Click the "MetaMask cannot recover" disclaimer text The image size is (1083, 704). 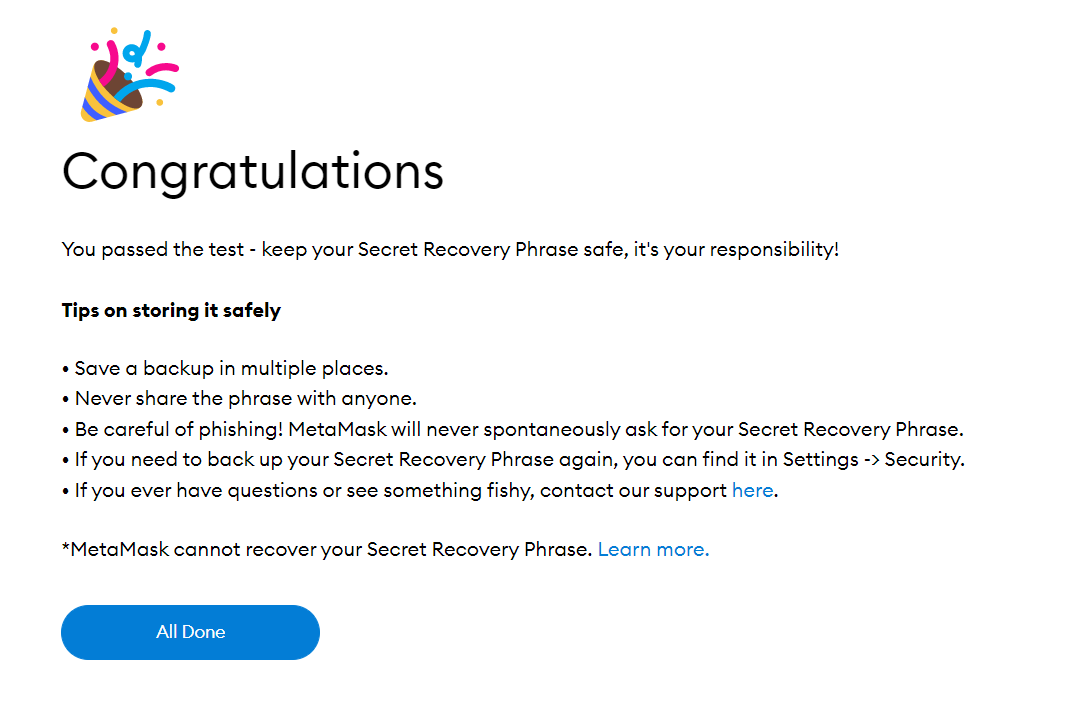coord(327,550)
